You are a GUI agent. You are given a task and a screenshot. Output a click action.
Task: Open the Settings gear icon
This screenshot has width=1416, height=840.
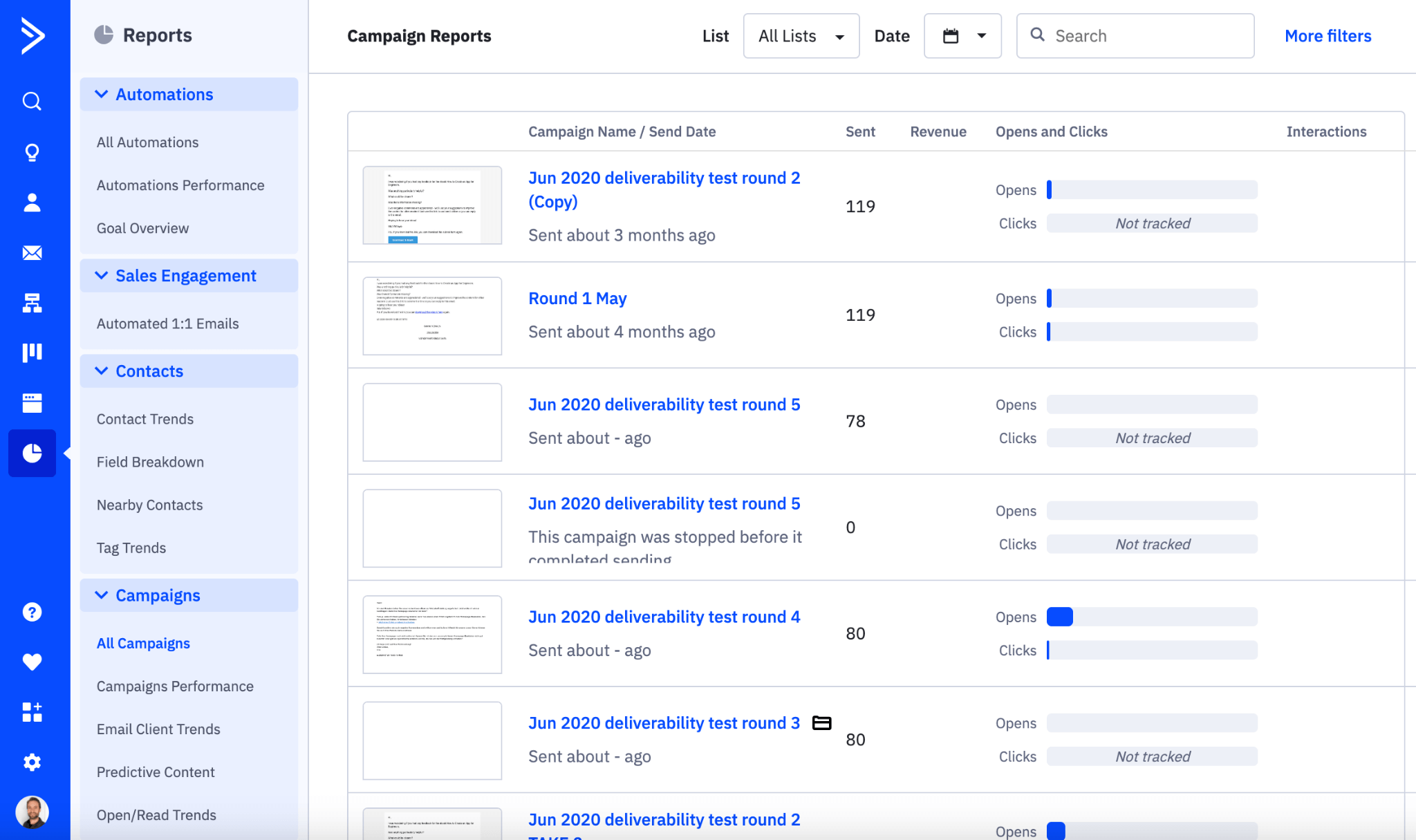click(32, 762)
